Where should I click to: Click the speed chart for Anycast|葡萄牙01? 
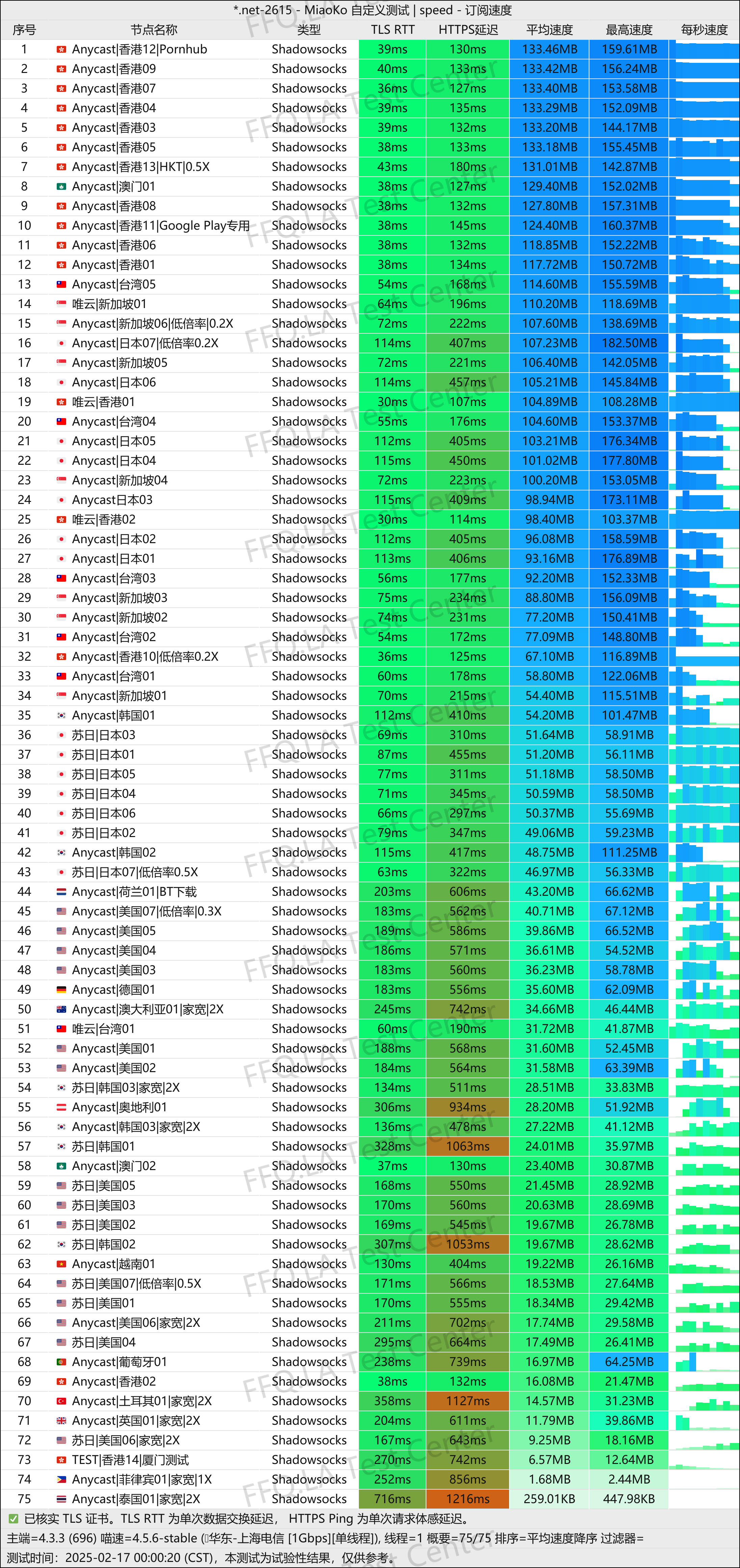click(705, 1362)
